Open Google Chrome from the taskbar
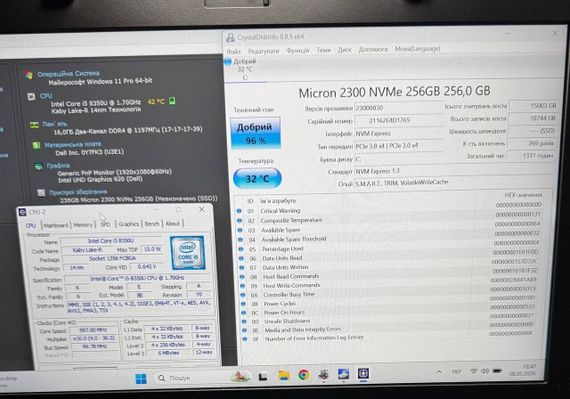The image size is (570, 399). 304,375
